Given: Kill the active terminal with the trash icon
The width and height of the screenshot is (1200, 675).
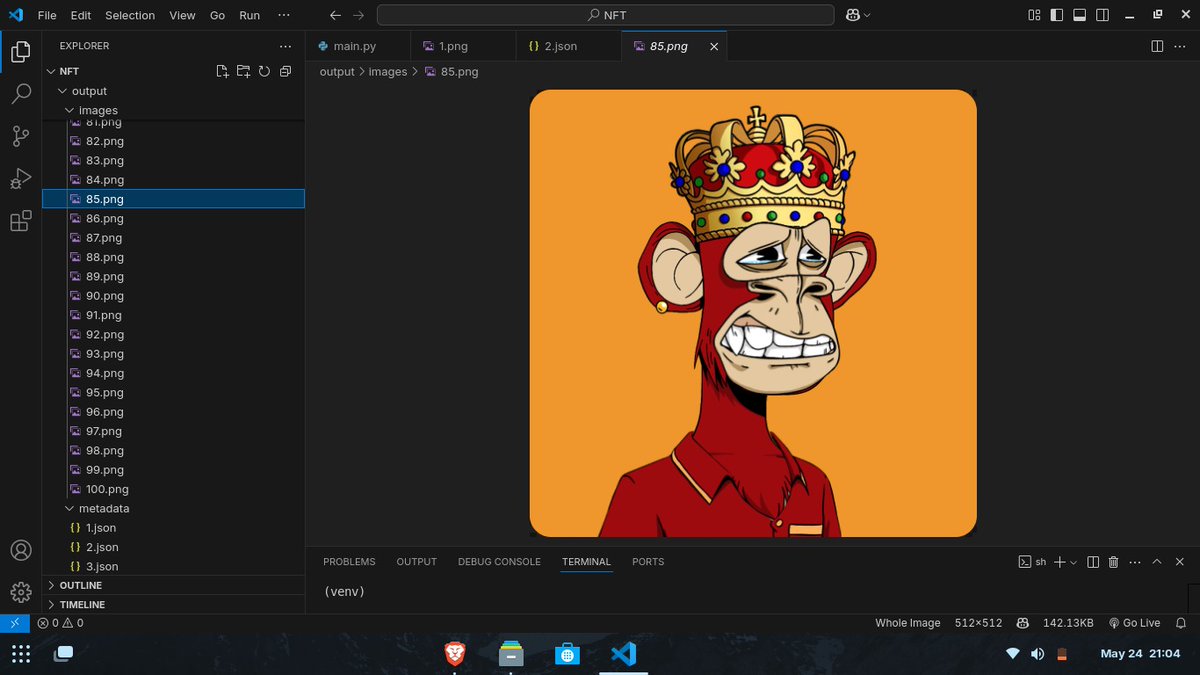Looking at the screenshot, I should tap(1113, 561).
